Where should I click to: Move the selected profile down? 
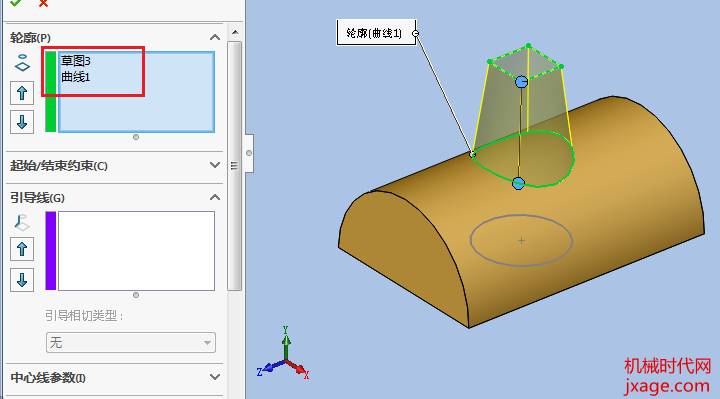click(22, 122)
